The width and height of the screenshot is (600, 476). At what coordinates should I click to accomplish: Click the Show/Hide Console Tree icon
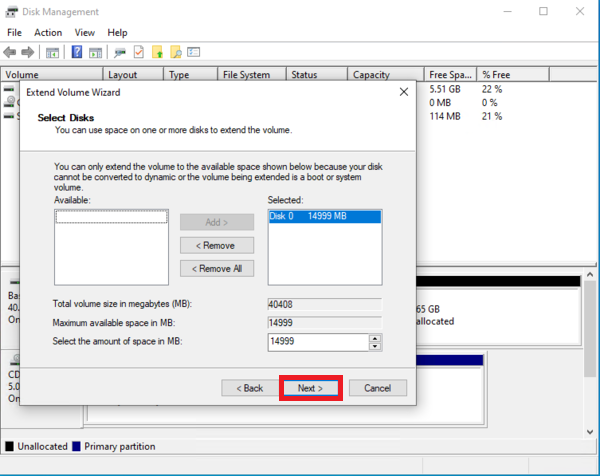tap(52, 52)
